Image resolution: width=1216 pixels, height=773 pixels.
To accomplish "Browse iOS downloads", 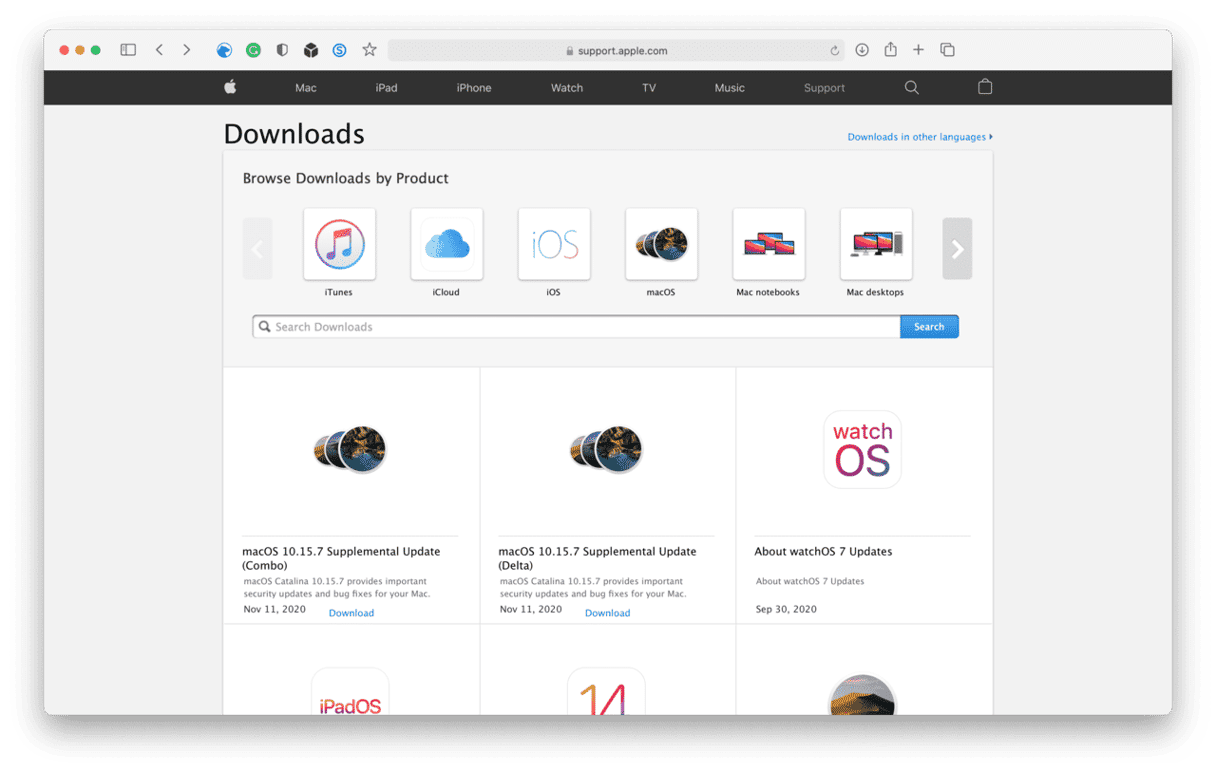I will point(554,244).
